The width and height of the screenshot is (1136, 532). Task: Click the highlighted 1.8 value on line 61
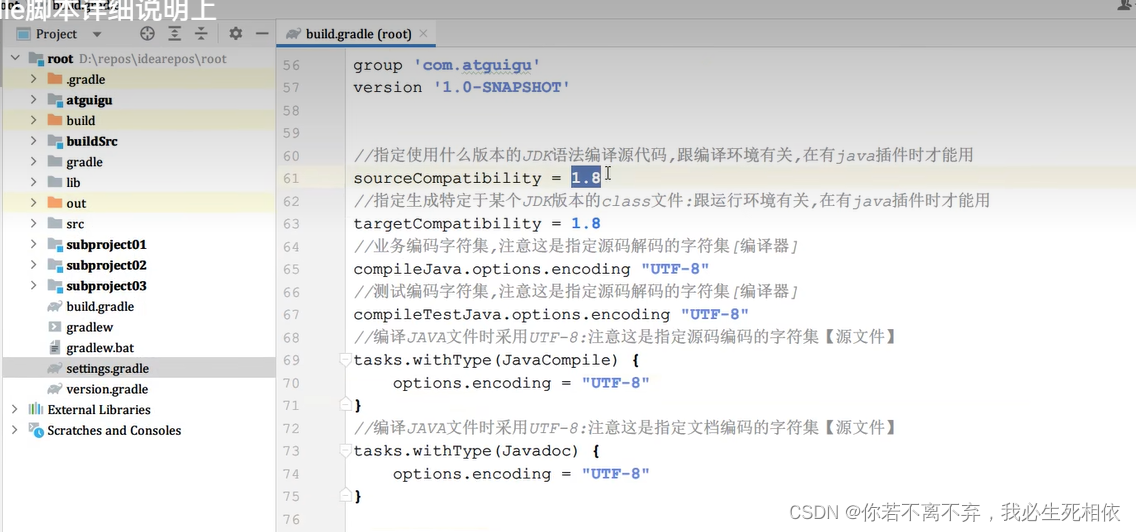pos(585,178)
